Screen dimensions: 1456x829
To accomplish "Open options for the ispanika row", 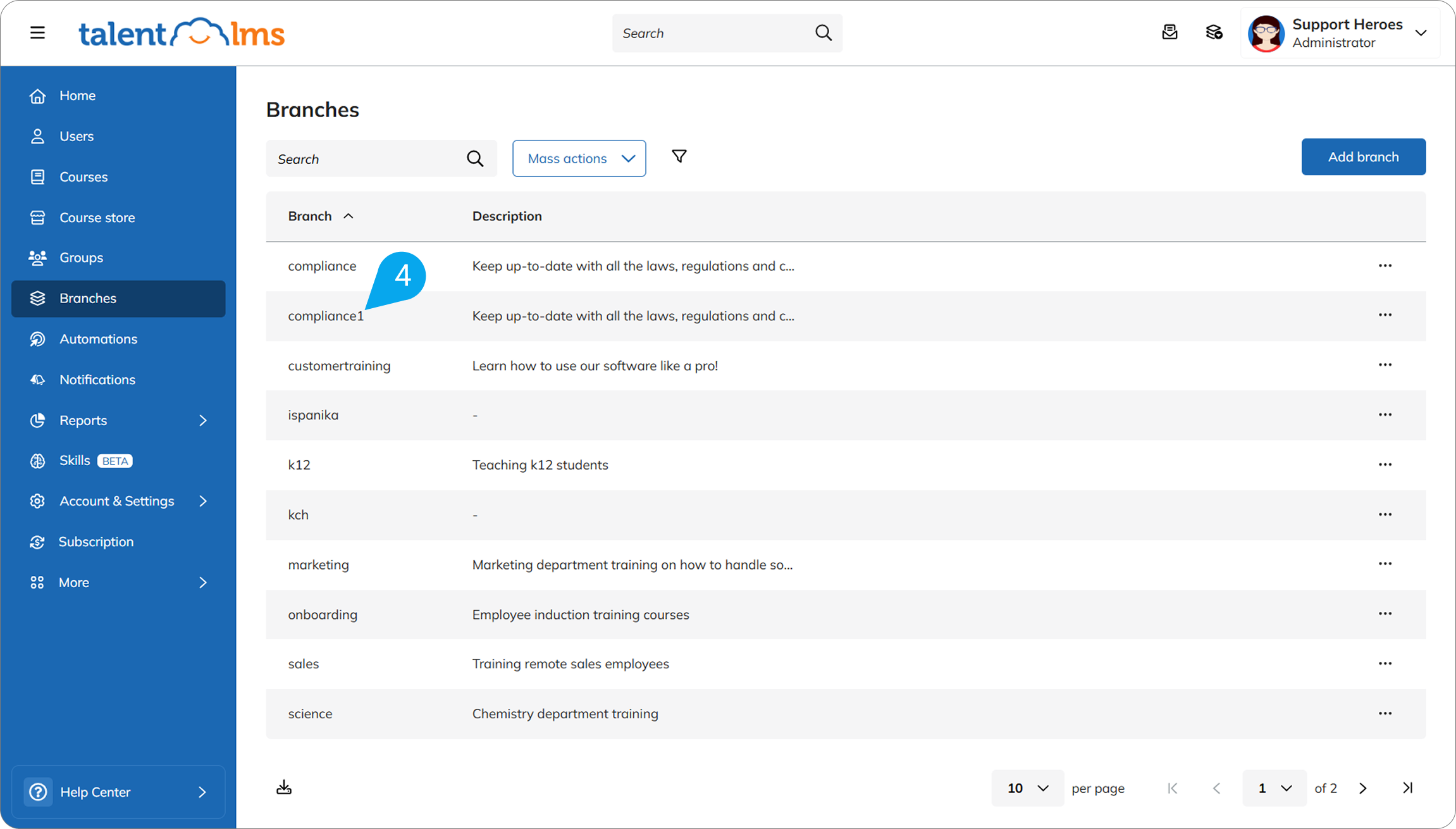I will (x=1385, y=414).
